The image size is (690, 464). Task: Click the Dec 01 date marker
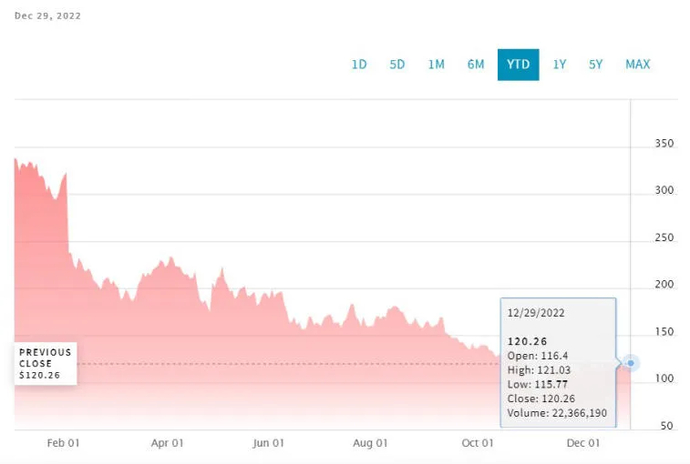click(582, 443)
